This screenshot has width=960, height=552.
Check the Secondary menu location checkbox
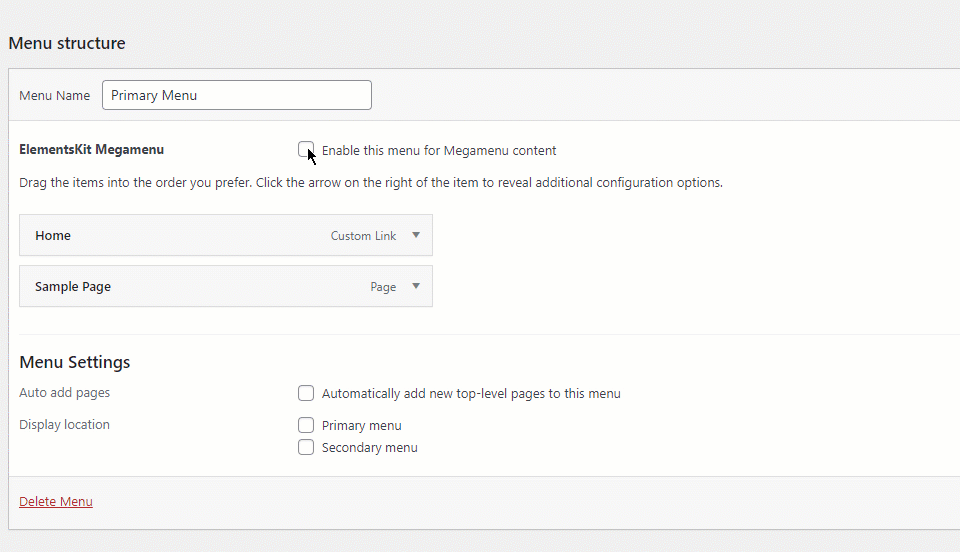point(306,447)
